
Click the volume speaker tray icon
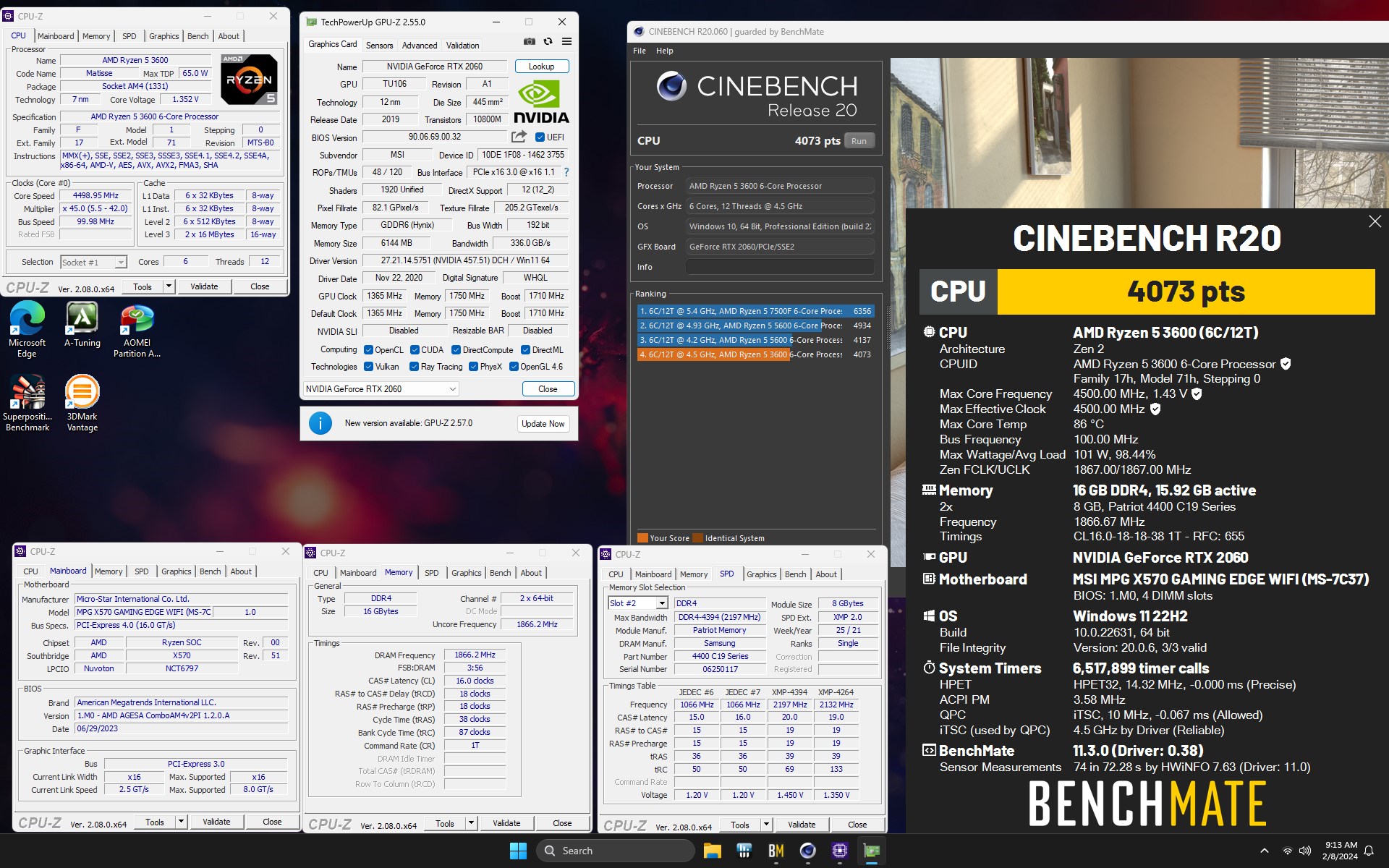pyautogui.click(x=1305, y=851)
